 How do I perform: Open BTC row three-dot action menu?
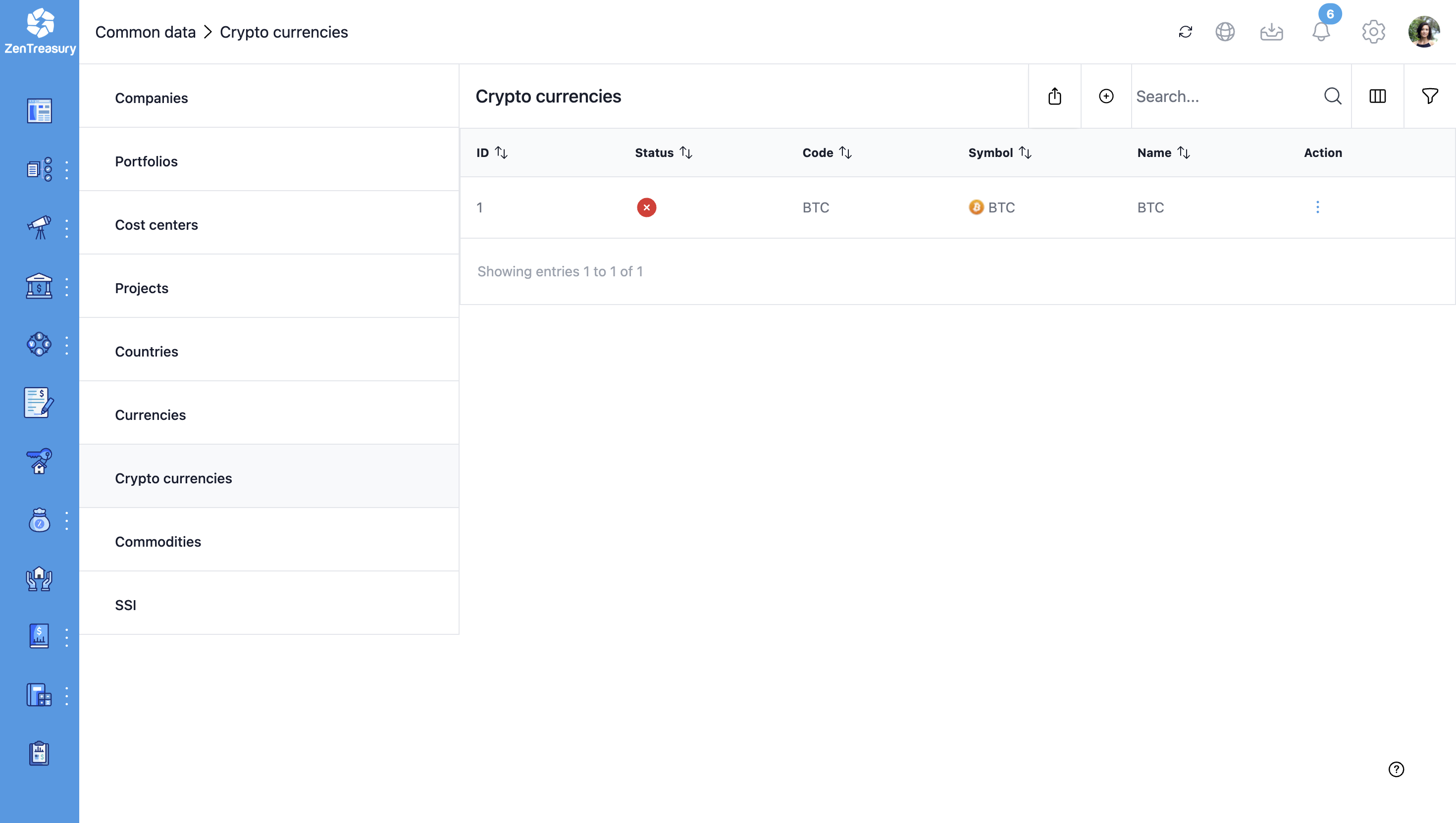[1317, 207]
